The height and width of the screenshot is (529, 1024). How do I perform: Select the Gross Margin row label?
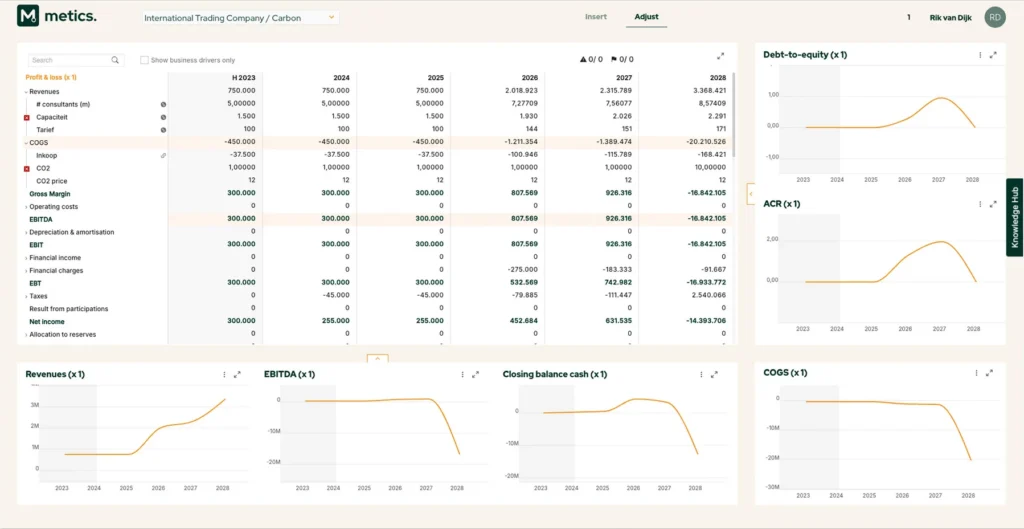click(x=50, y=194)
